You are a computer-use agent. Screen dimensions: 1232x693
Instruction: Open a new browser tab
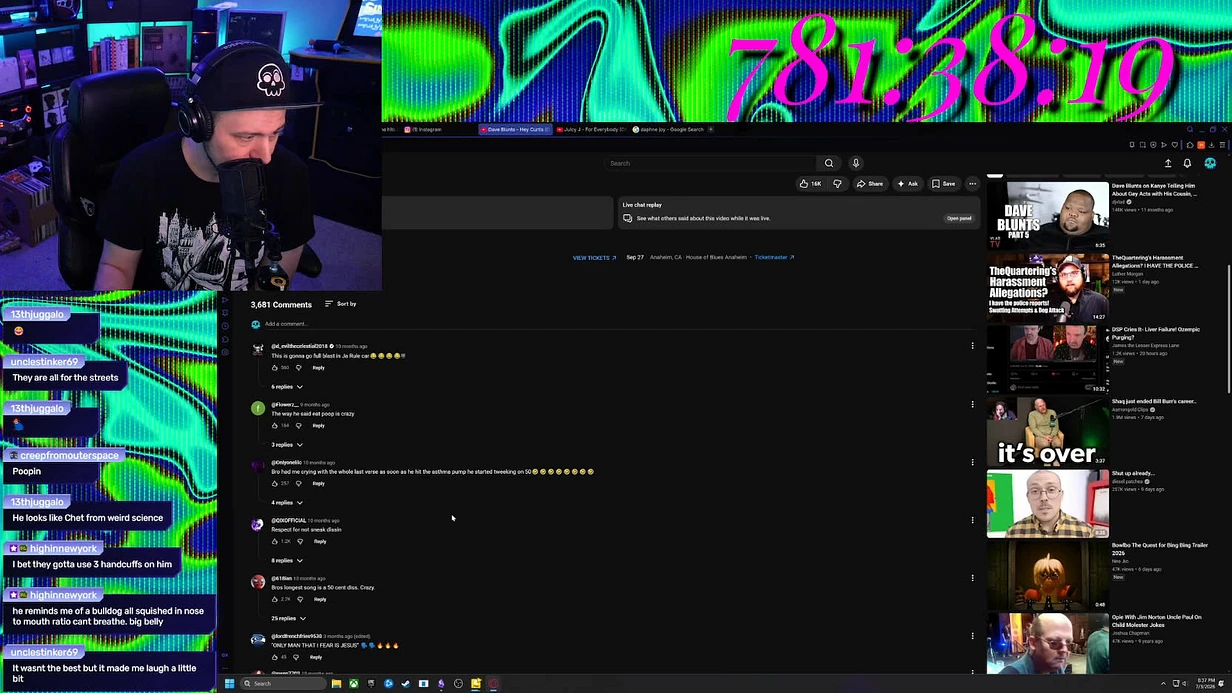pos(711,129)
